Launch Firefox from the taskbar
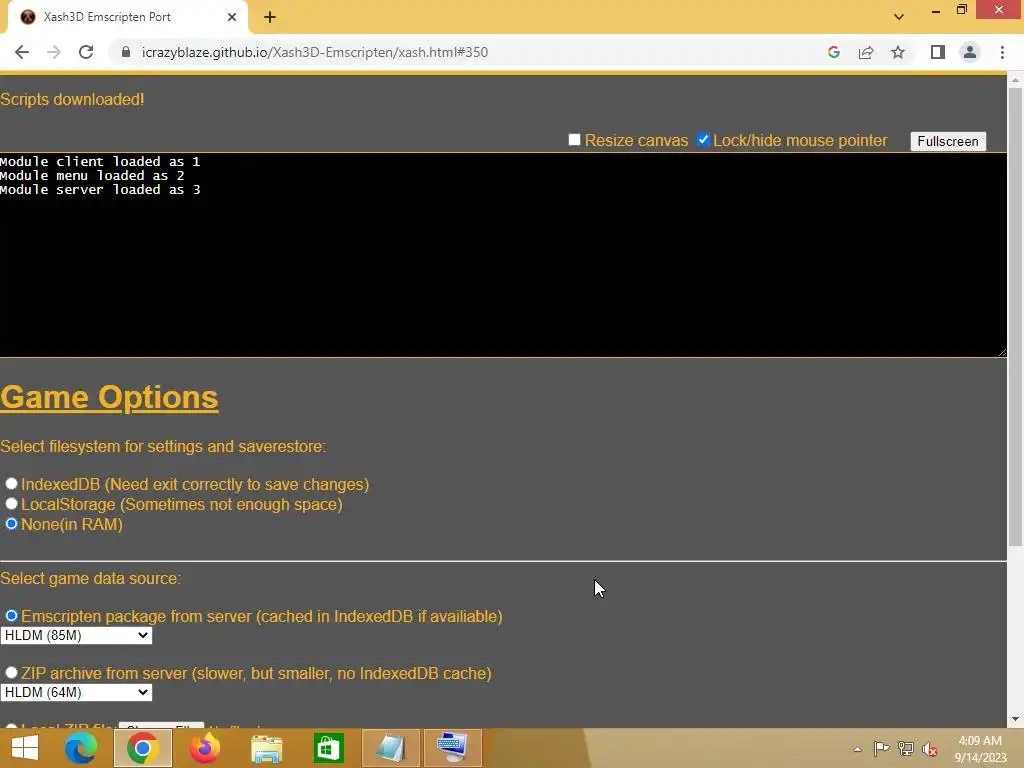 pyautogui.click(x=204, y=748)
